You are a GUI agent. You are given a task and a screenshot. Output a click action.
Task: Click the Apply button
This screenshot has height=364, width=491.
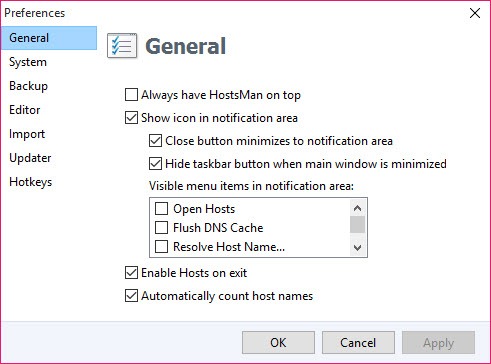[438, 342]
